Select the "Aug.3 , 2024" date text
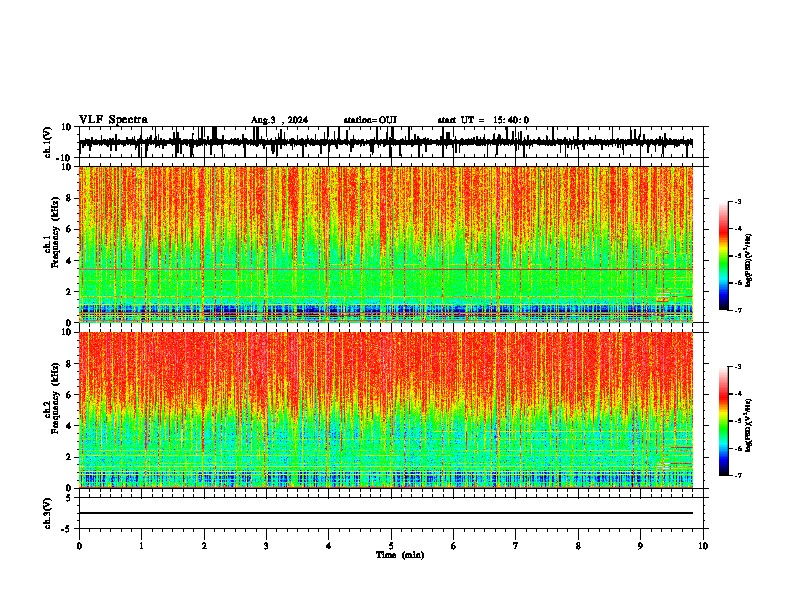Viewport: 792px width, 612px height. point(279,120)
